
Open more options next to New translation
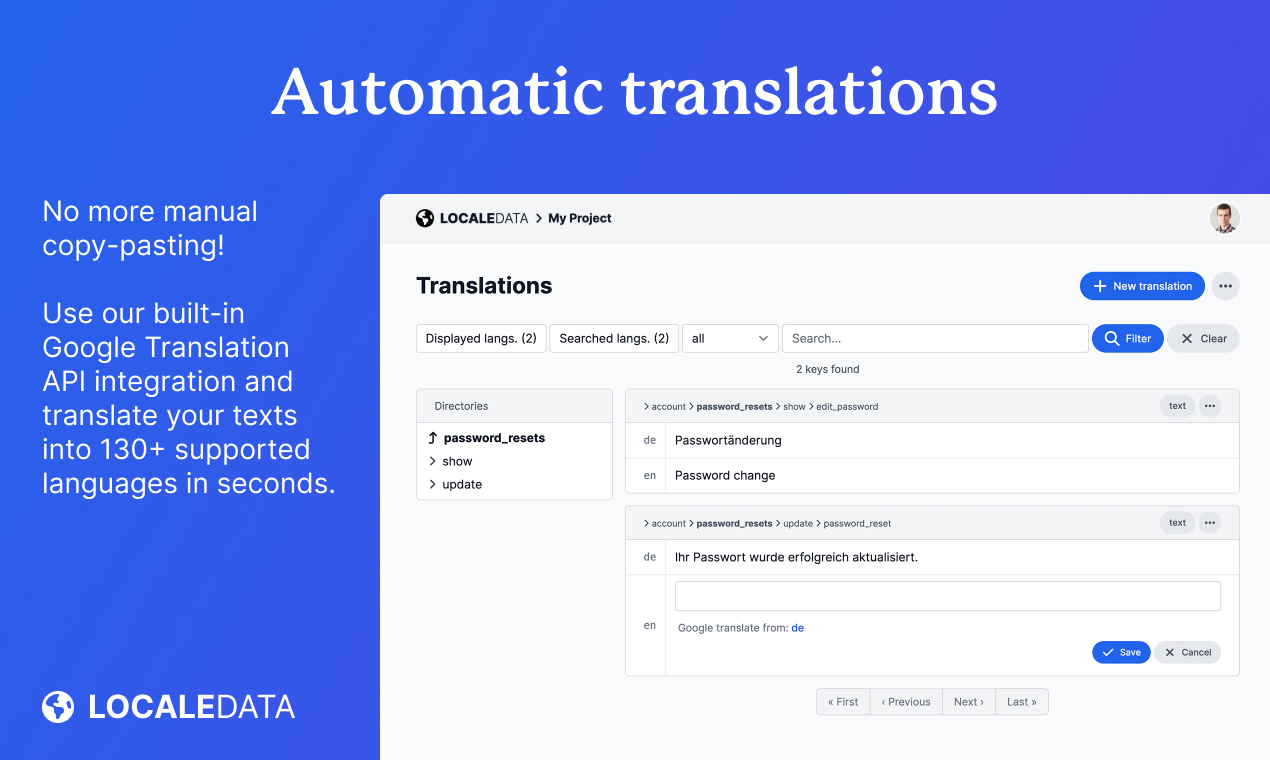pyautogui.click(x=1226, y=286)
